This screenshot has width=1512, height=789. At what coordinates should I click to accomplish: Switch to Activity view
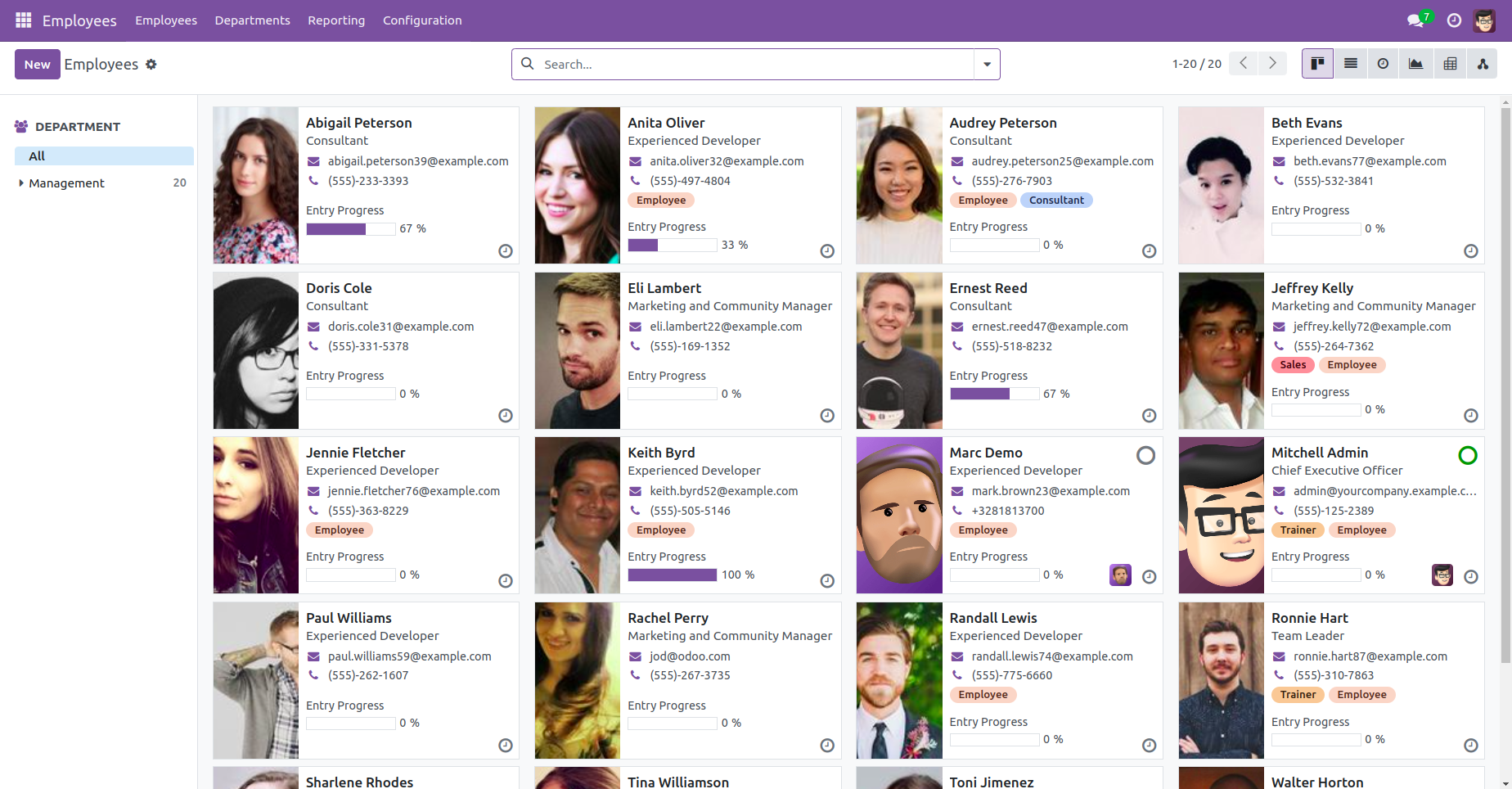(x=1384, y=64)
